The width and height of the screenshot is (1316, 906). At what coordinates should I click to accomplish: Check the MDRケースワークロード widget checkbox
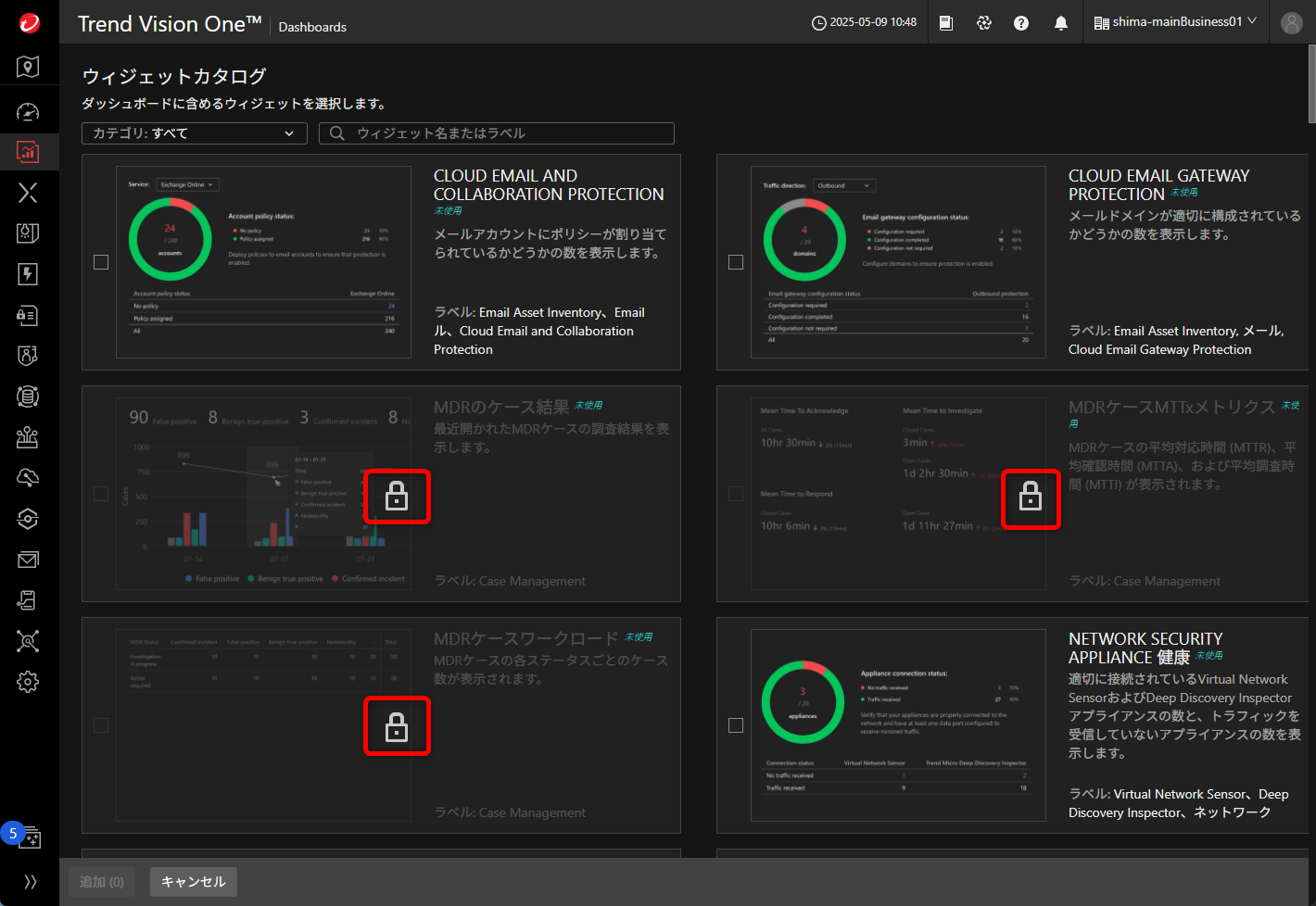coord(101,725)
